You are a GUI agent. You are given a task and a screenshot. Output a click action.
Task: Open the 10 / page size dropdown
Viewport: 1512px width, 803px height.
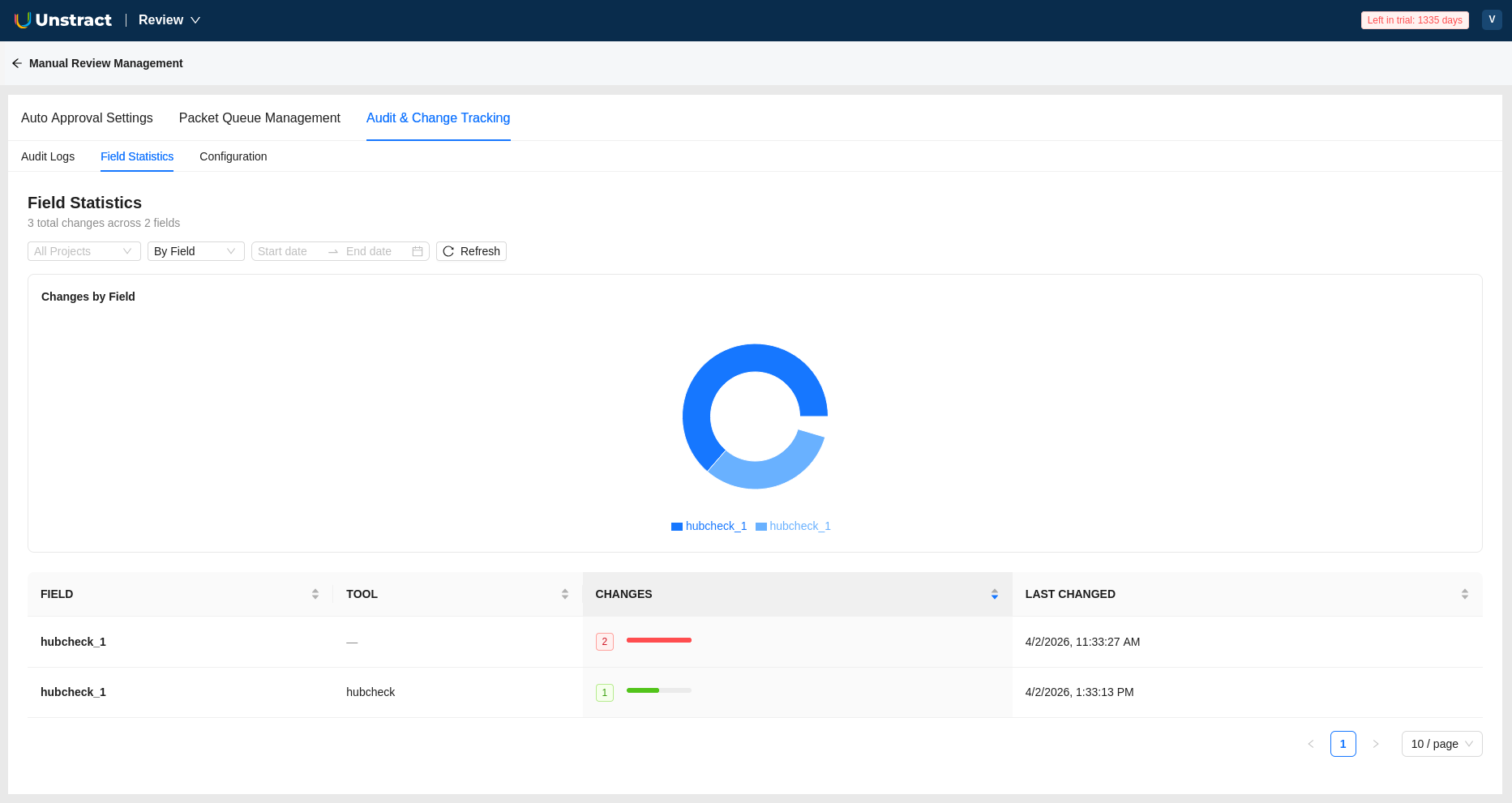point(1442,744)
